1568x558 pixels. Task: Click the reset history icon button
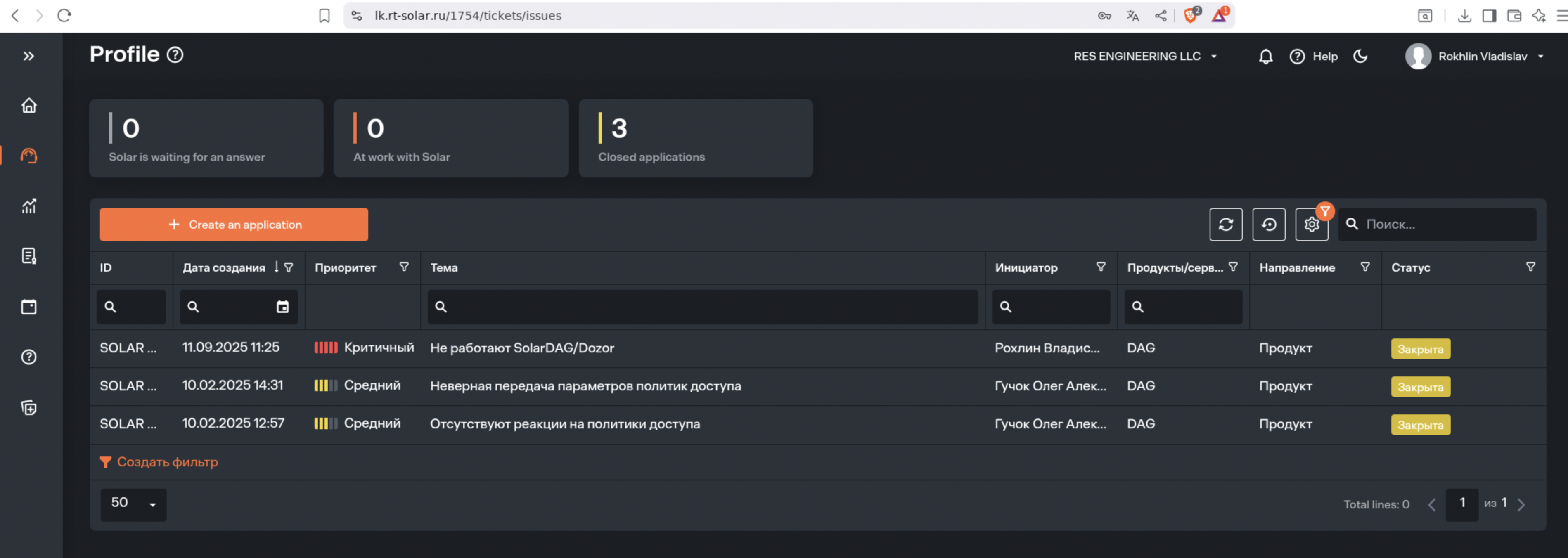tap(1269, 225)
